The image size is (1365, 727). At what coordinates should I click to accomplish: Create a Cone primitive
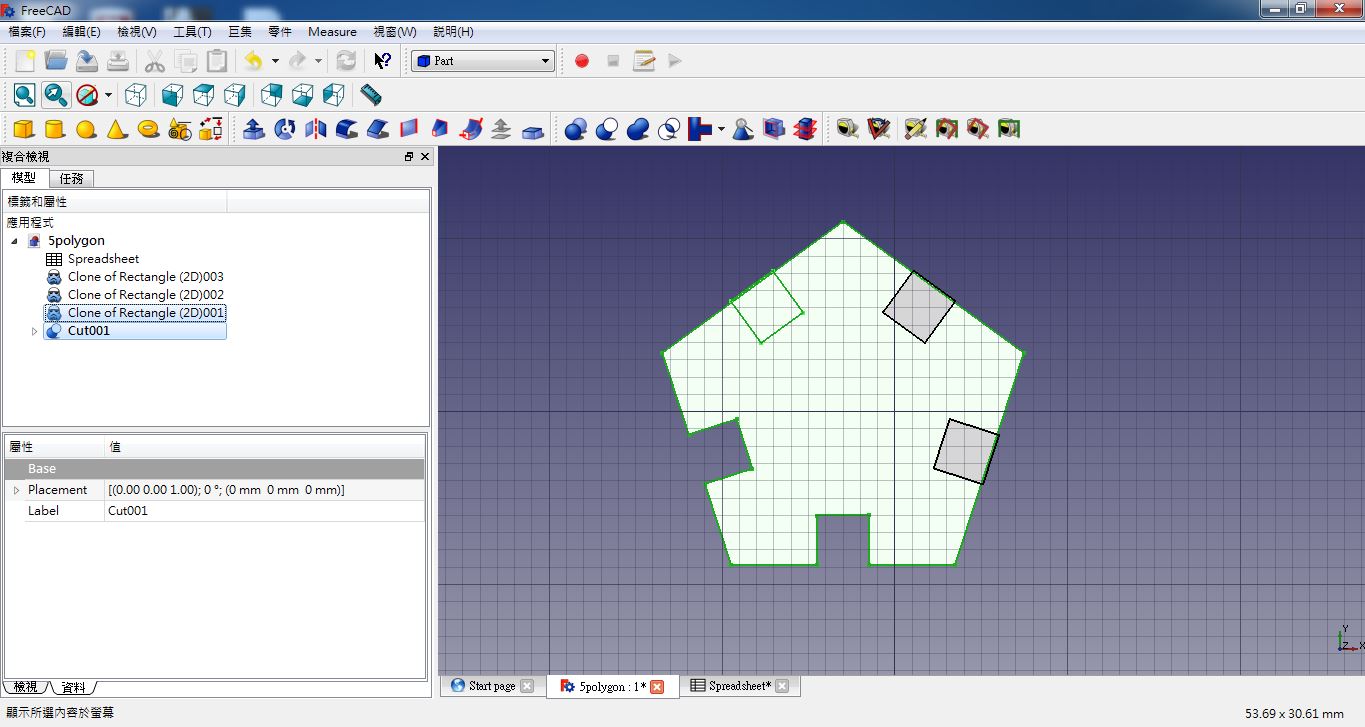click(118, 128)
